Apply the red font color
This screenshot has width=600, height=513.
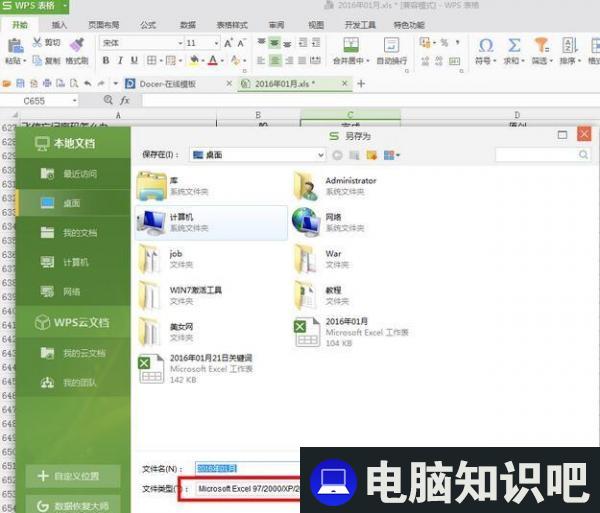pos(213,60)
